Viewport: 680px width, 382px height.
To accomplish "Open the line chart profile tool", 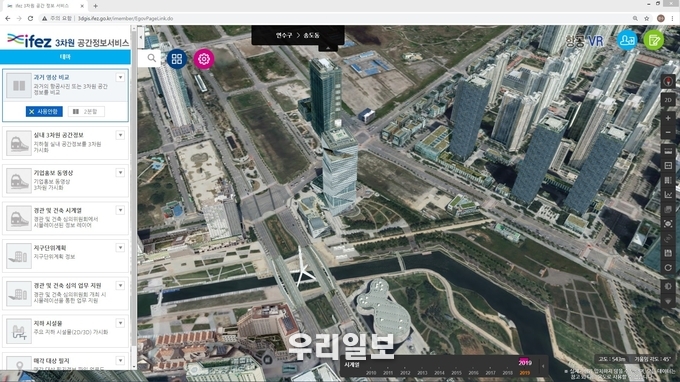I will point(668,195).
